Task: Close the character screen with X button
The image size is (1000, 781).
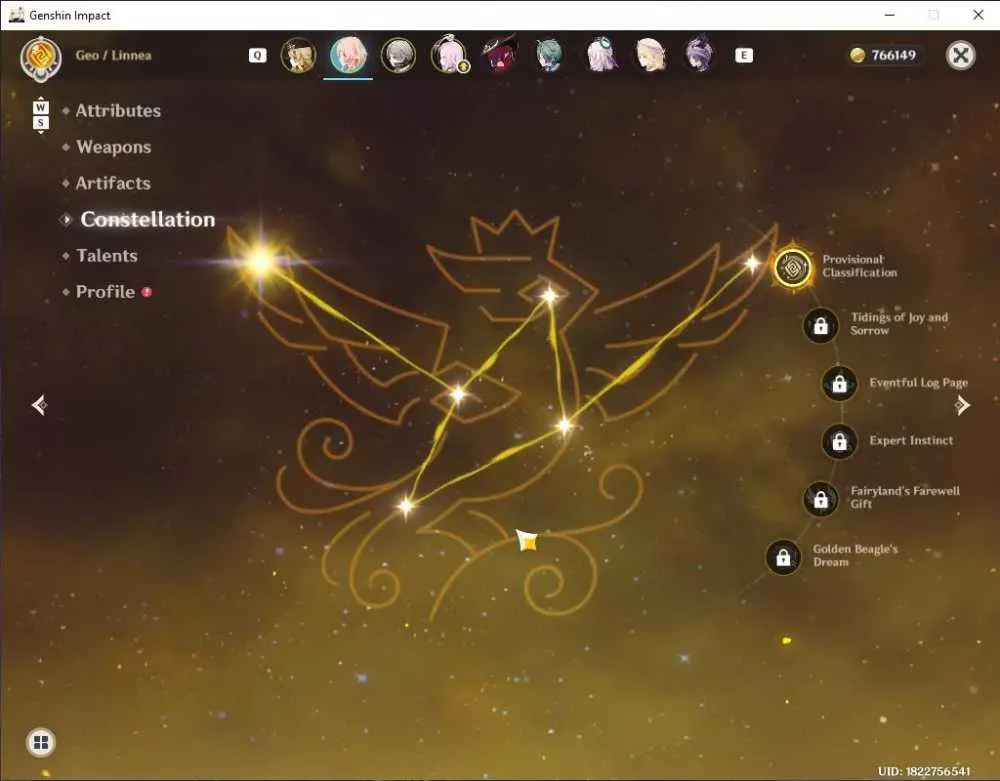Action: [960, 55]
